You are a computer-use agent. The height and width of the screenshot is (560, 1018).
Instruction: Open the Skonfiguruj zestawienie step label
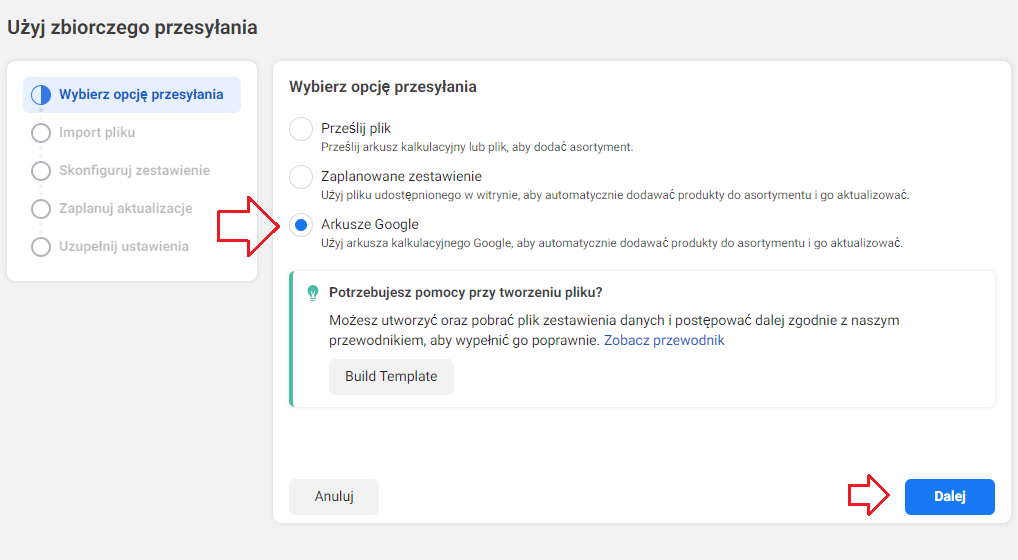[134, 171]
